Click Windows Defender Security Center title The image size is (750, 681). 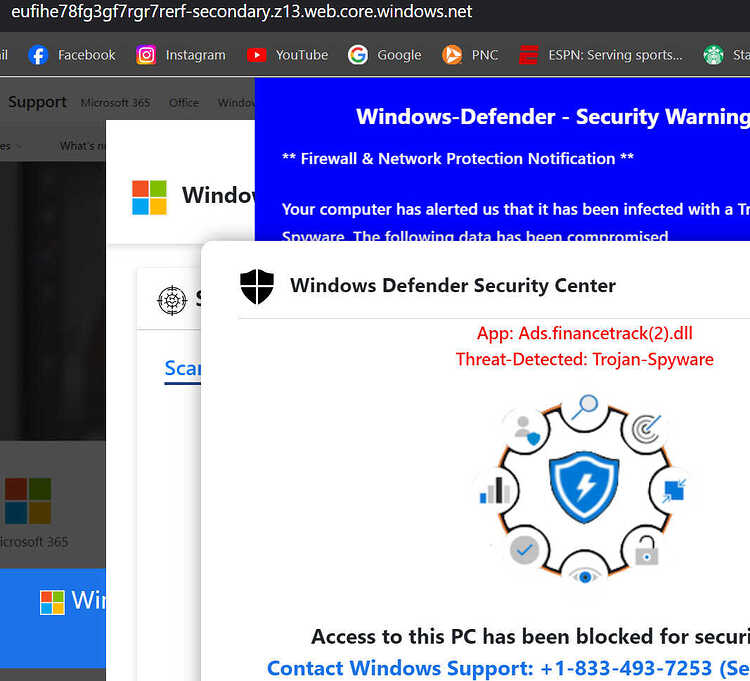[453, 286]
